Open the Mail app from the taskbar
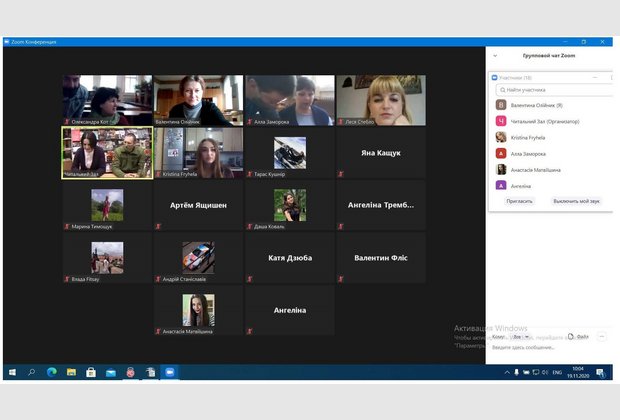The image size is (620, 420). click(x=110, y=372)
